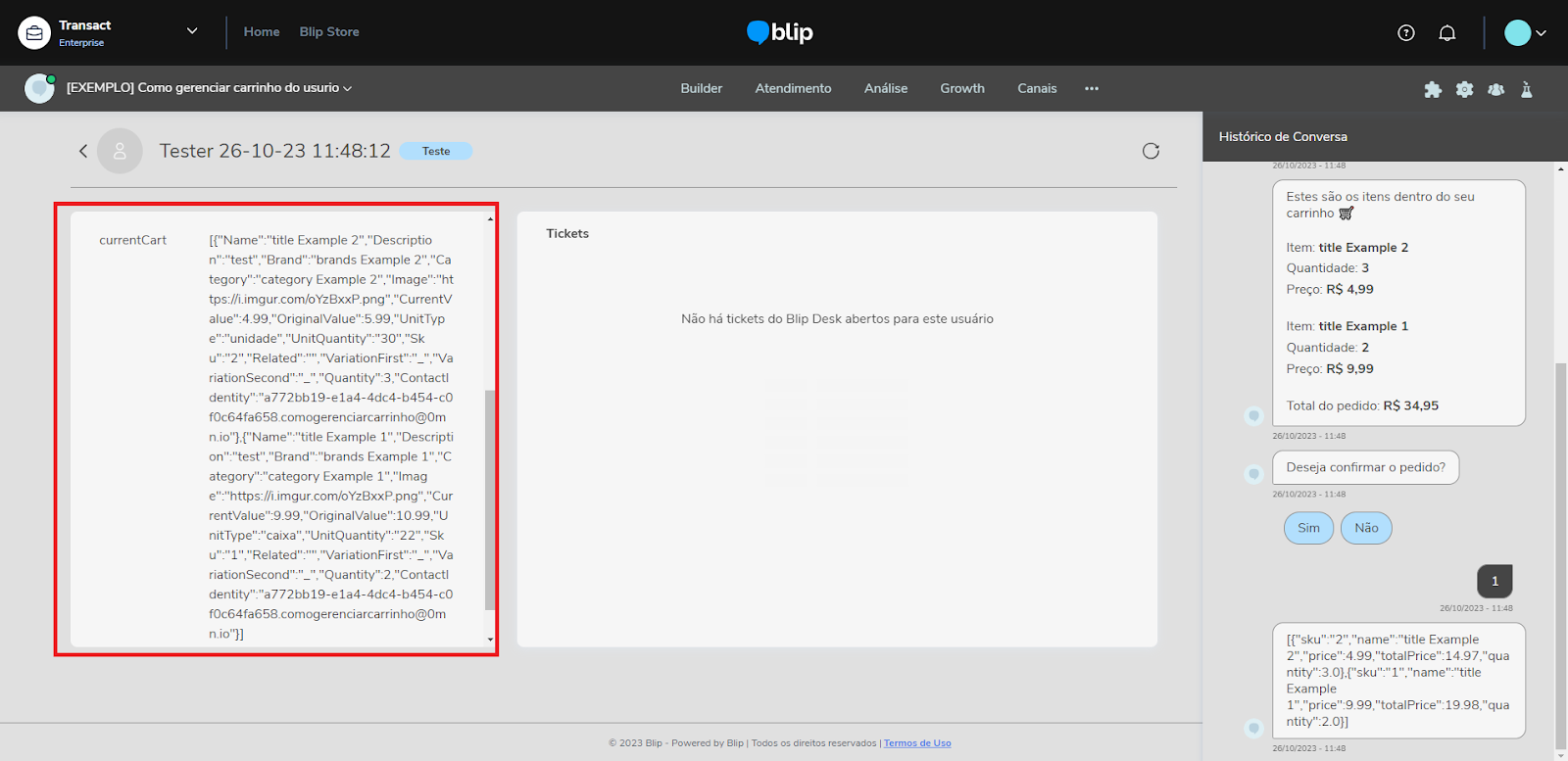Open the beta test flask icon
Screen dimensions: 1568x761
(1526, 89)
